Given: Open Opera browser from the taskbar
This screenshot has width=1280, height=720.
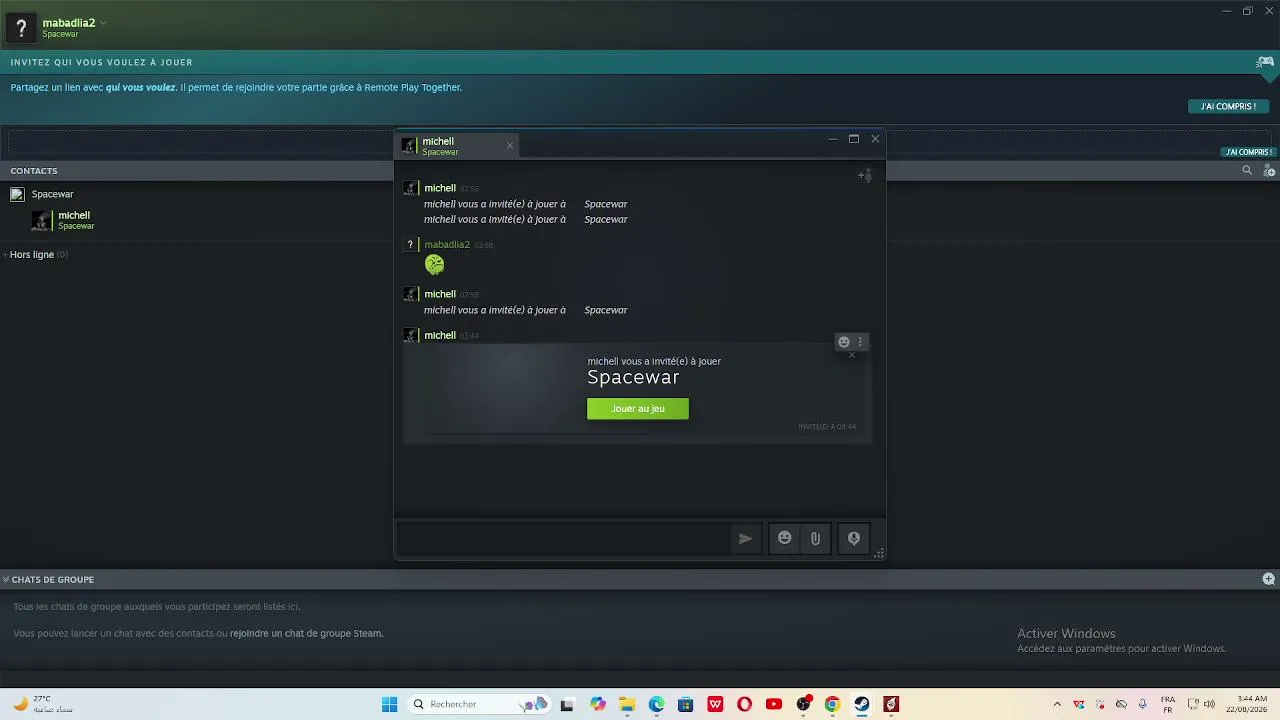Looking at the screenshot, I should tap(744, 704).
